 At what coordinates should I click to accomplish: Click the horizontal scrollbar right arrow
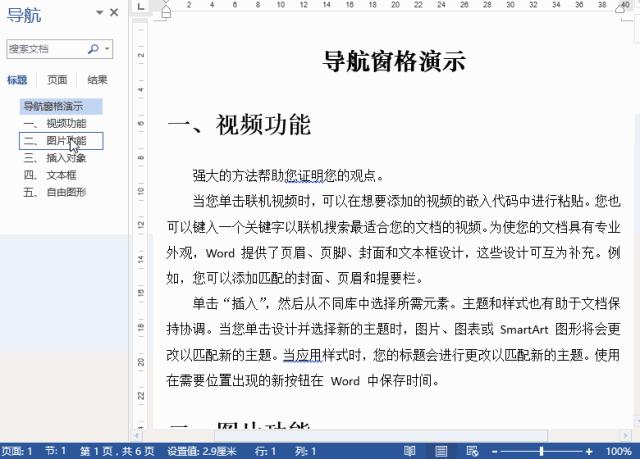click(x=625, y=436)
